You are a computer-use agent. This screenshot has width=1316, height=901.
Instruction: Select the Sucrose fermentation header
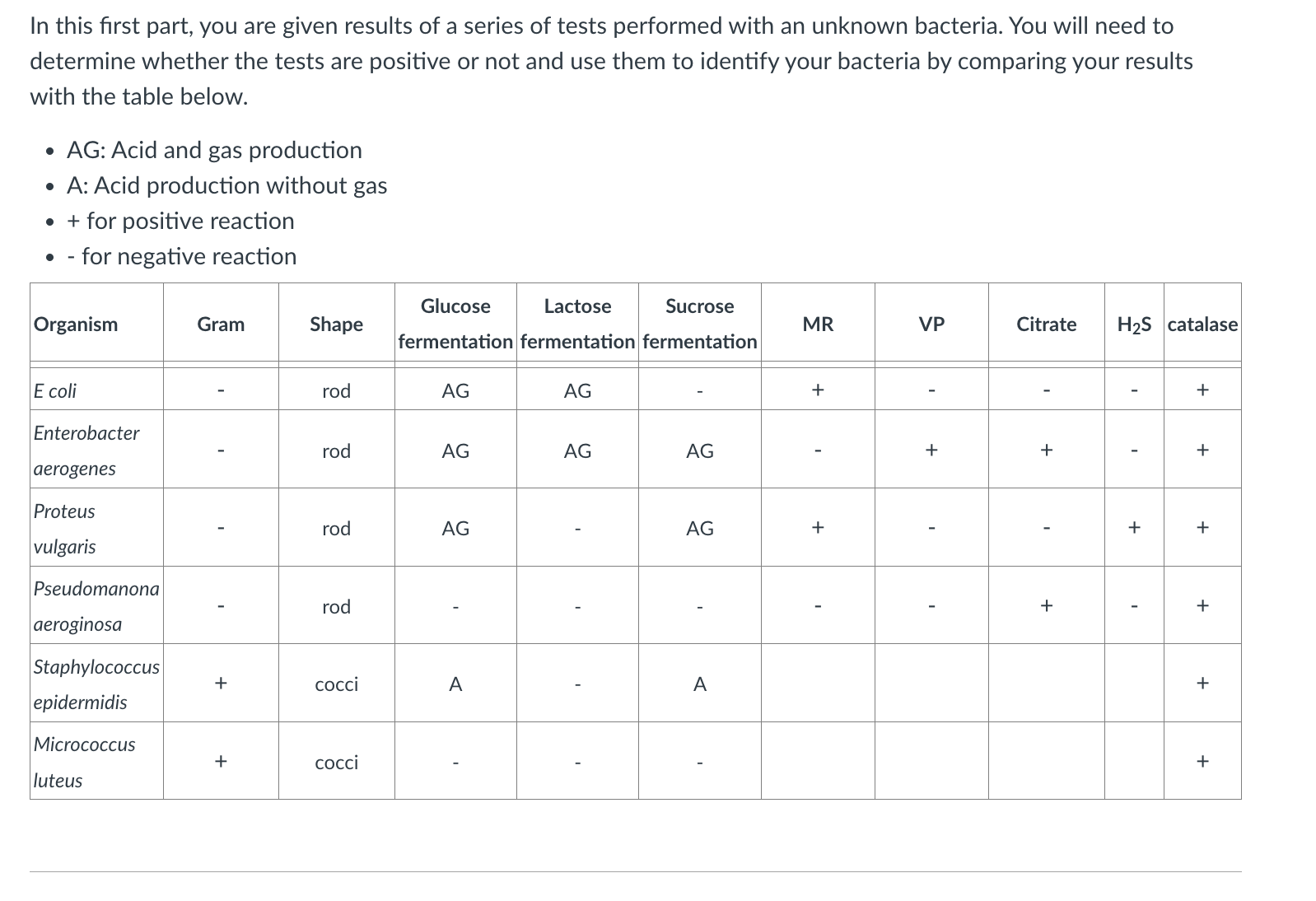click(699, 323)
